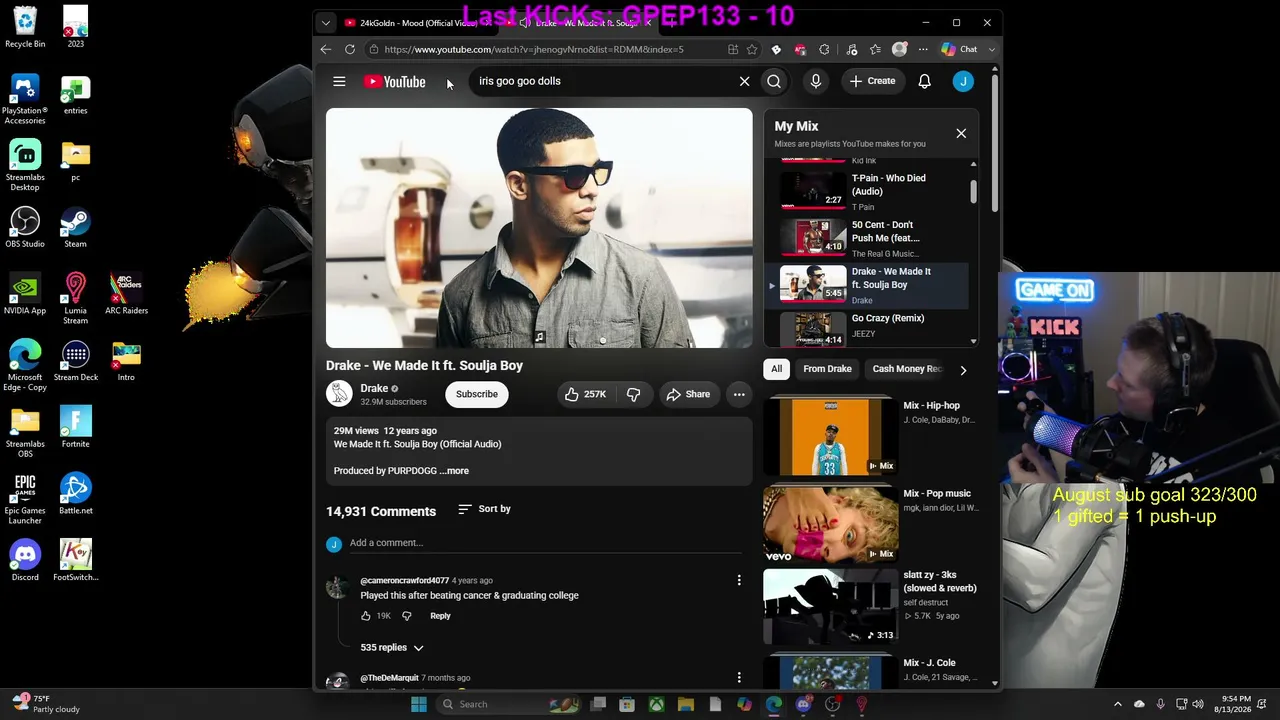
Task: Expand the description with ...more
Action: tap(454, 471)
